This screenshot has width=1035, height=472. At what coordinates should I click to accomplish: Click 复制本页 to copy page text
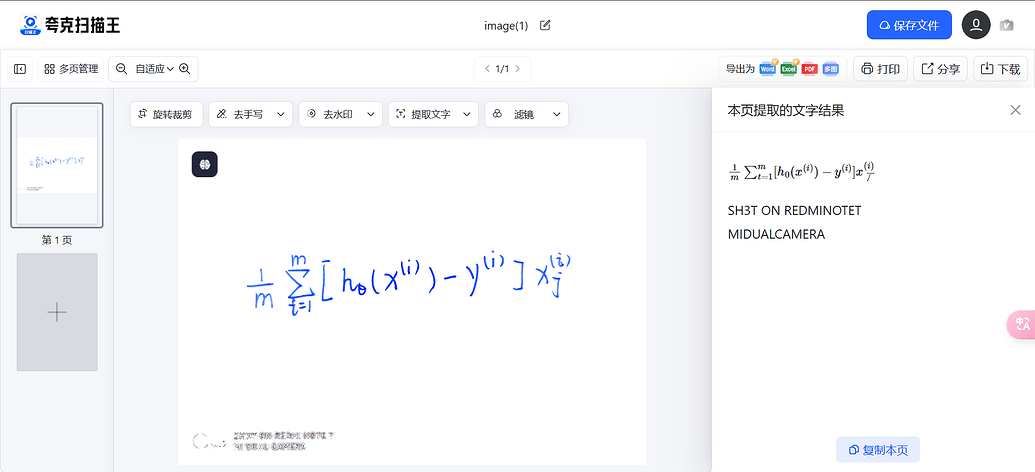point(878,450)
